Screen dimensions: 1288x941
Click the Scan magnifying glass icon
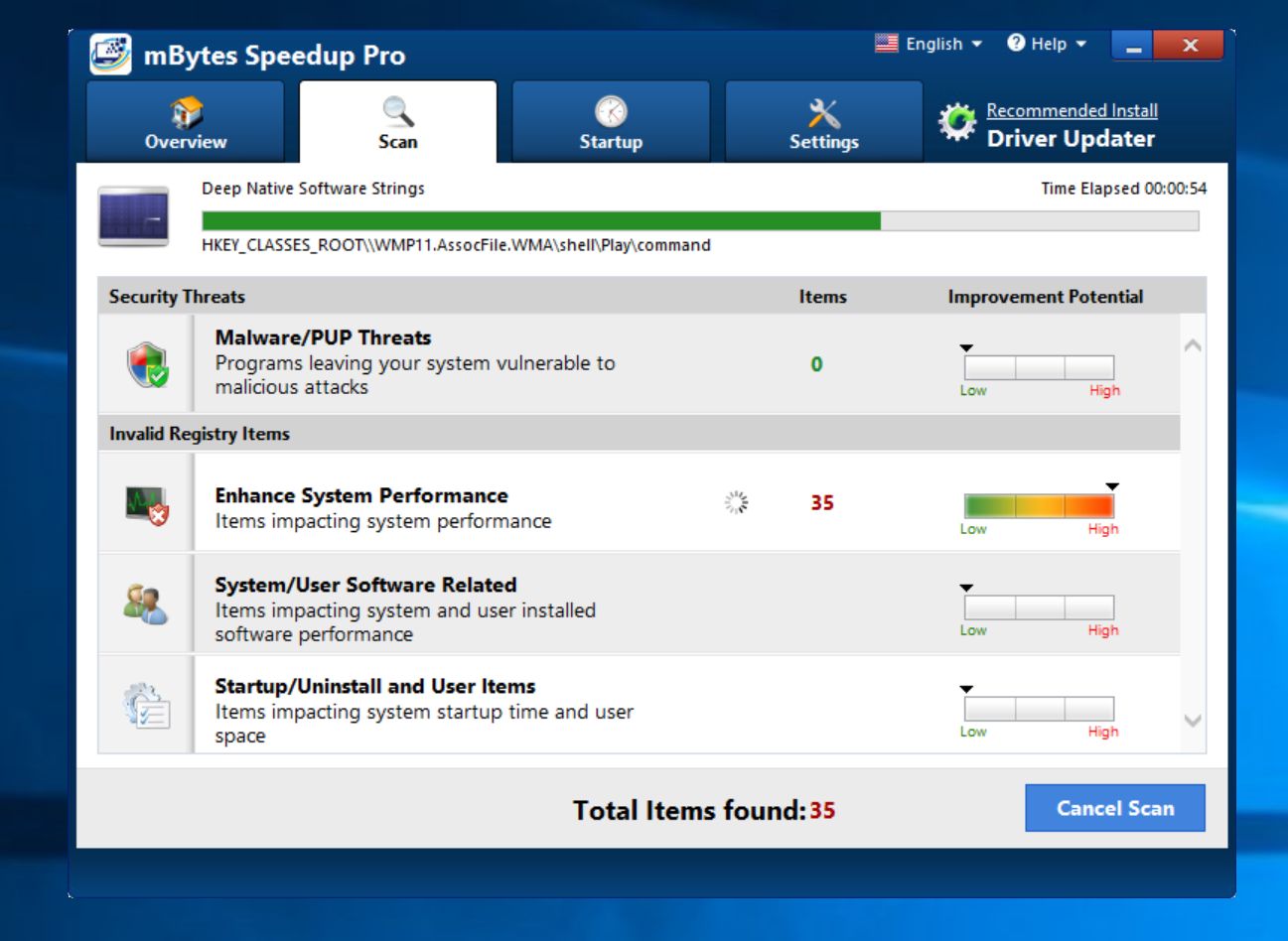pyautogui.click(x=398, y=112)
